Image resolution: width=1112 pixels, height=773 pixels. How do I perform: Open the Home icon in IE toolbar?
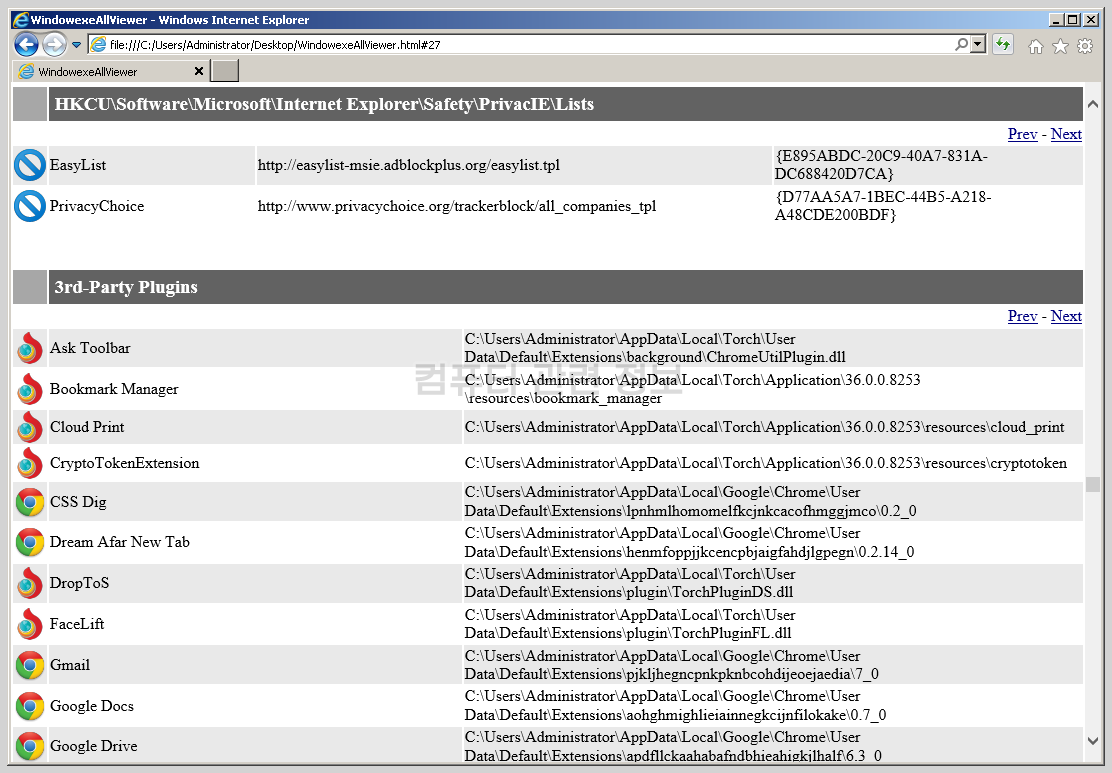(1035, 46)
